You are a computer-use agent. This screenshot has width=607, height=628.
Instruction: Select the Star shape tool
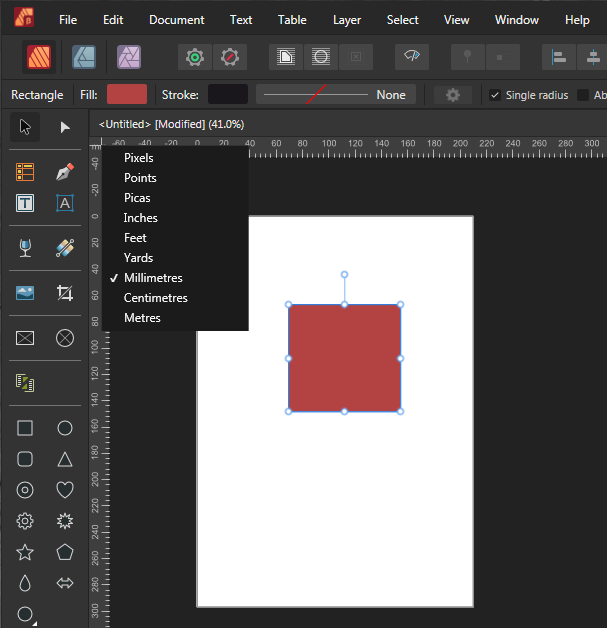25,552
